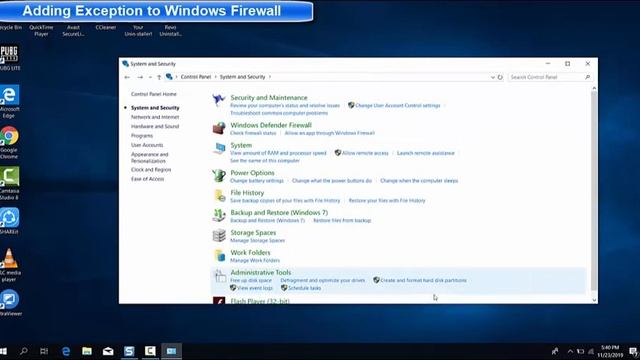Open Mail app from the taskbar
The height and width of the screenshot is (360, 640).
tap(108, 351)
